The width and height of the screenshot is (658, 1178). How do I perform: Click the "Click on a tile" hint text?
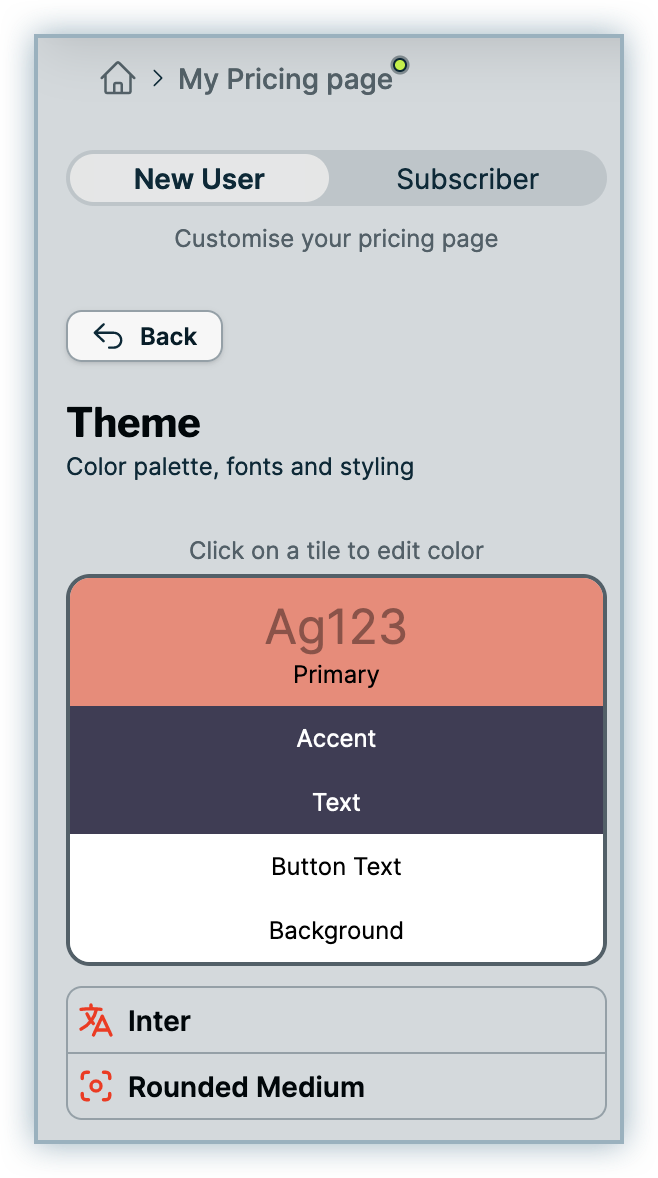pos(336,550)
